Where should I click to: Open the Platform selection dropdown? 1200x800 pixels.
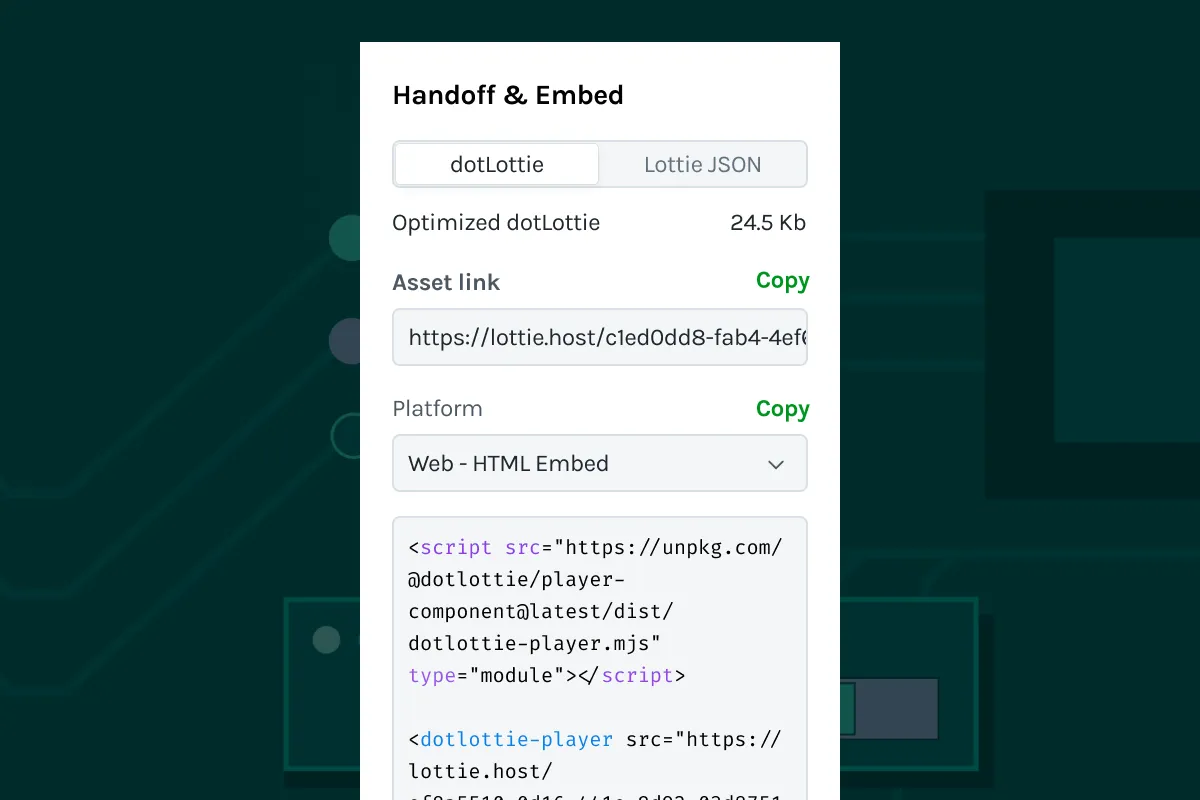pos(600,463)
